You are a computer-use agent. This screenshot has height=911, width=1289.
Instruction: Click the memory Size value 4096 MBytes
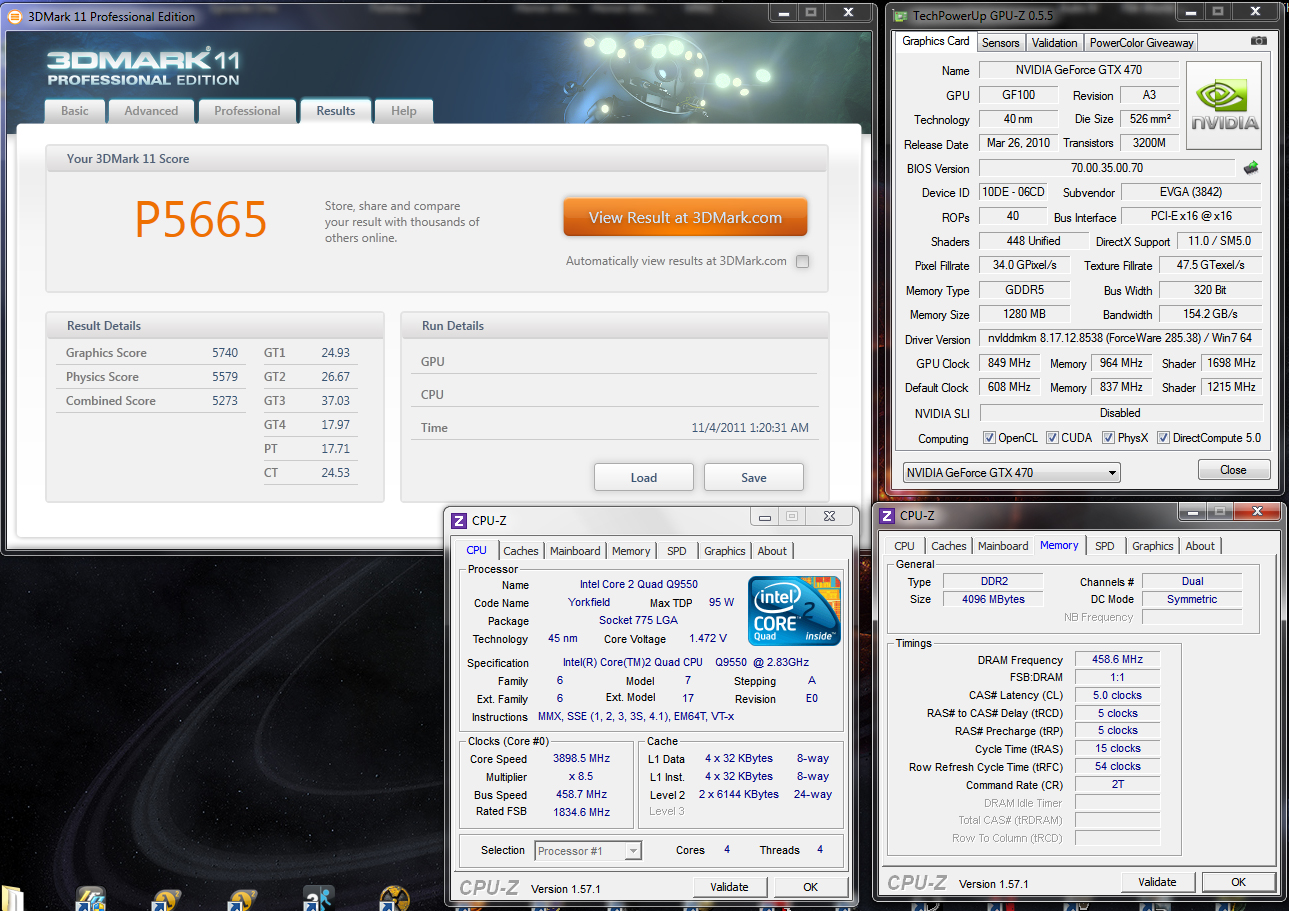[991, 599]
